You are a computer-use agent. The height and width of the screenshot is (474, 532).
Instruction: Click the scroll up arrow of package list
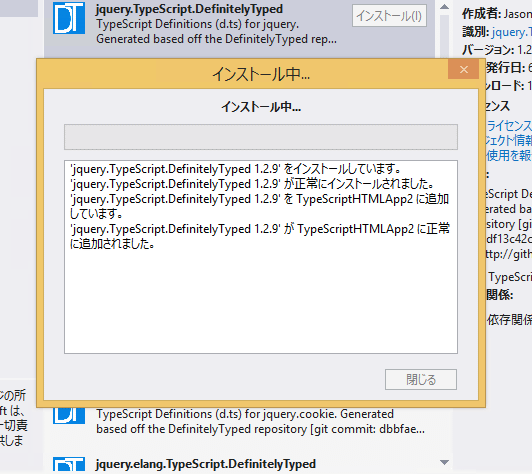(x=444, y=7)
